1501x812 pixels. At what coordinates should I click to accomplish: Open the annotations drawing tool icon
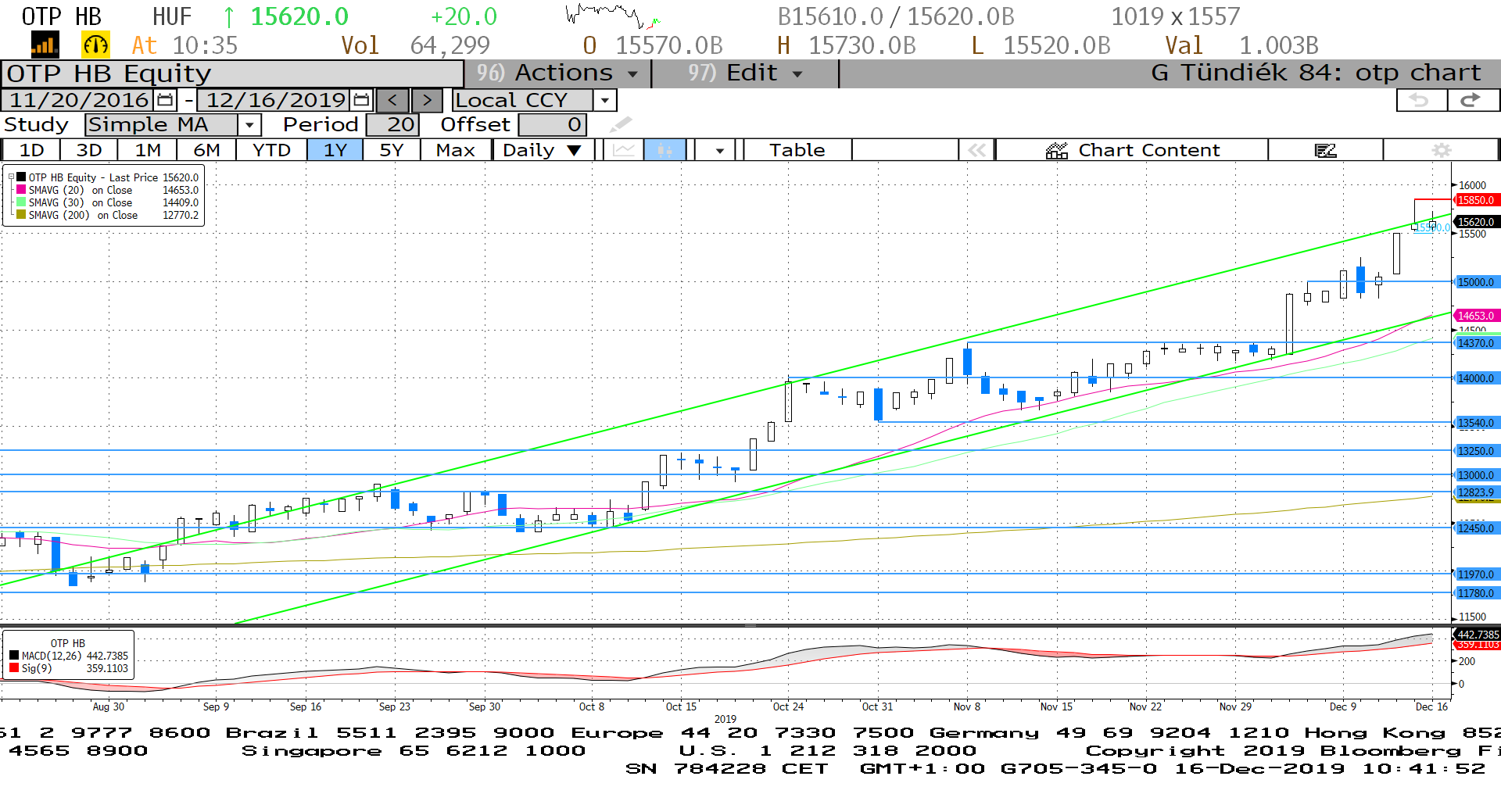[x=1325, y=150]
